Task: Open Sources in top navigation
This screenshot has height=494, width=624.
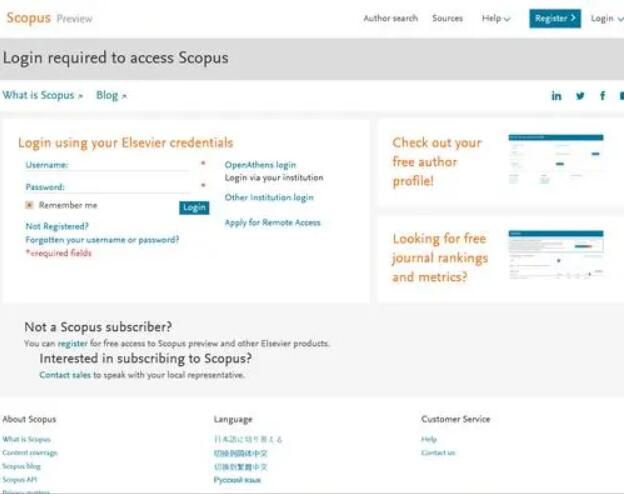Action: coord(447,18)
